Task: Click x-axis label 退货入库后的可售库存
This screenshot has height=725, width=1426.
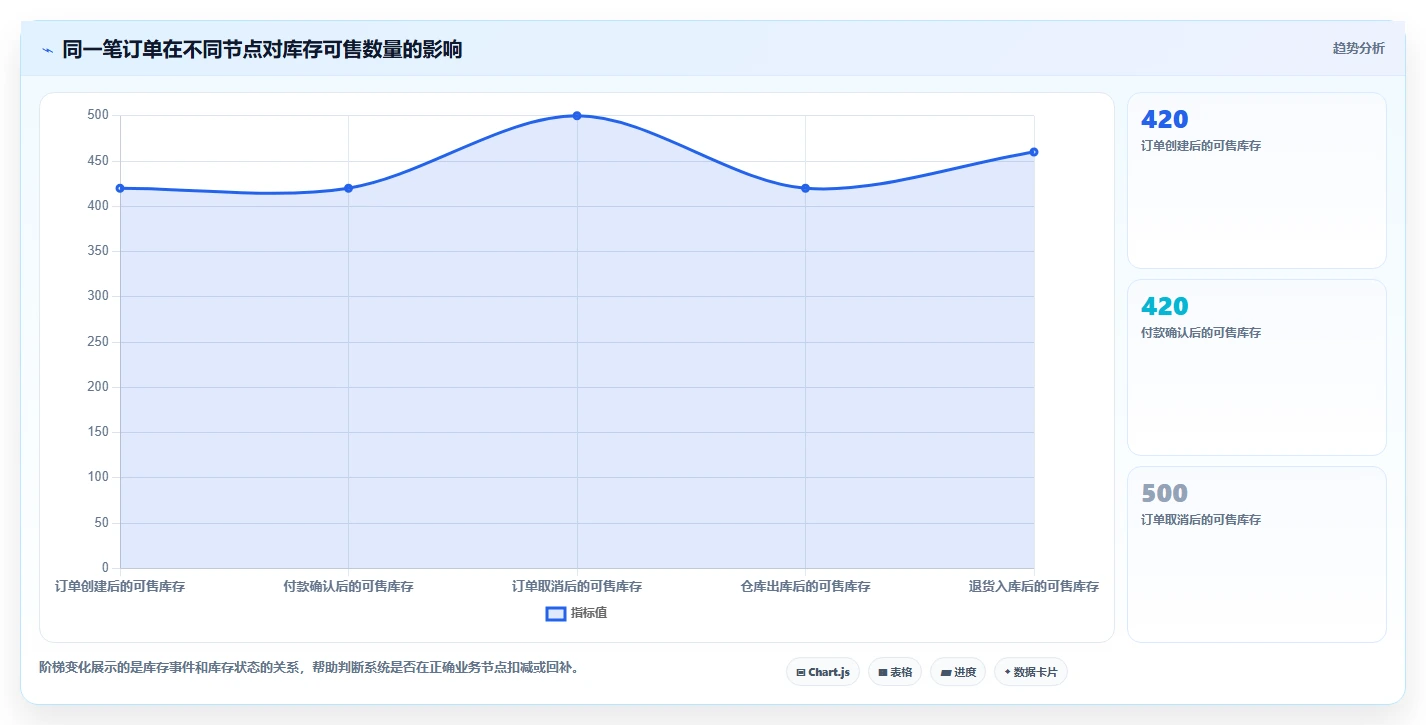Action: (1034, 587)
